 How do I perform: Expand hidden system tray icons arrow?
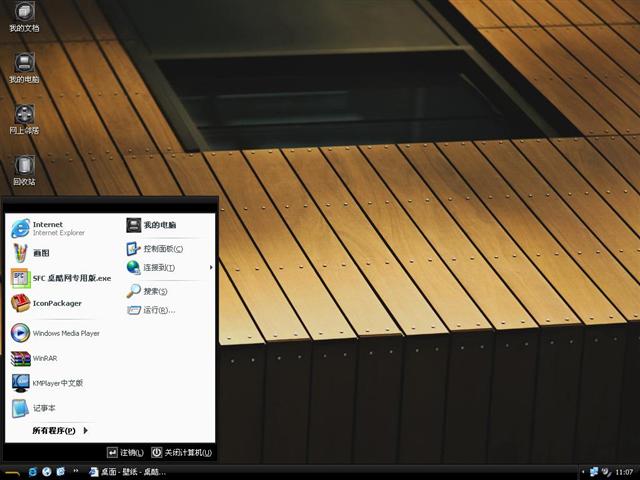pyautogui.click(x=583, y=472)
